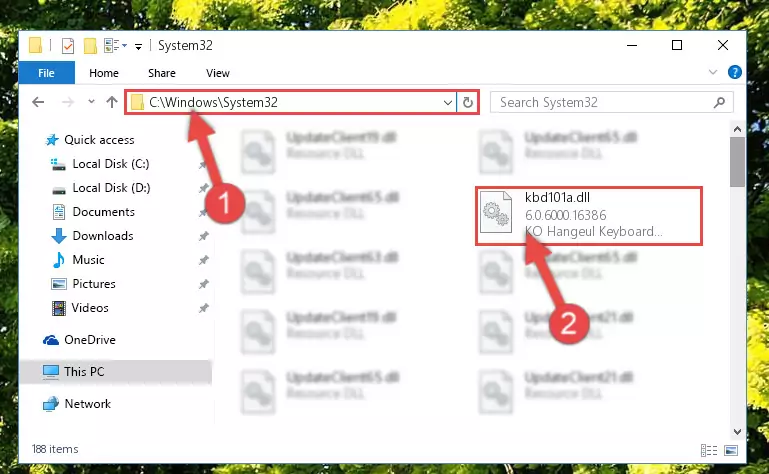Viewport: 769px width, 474px height.
Task: Click the scrollbar up arrow
Action: 737,129
